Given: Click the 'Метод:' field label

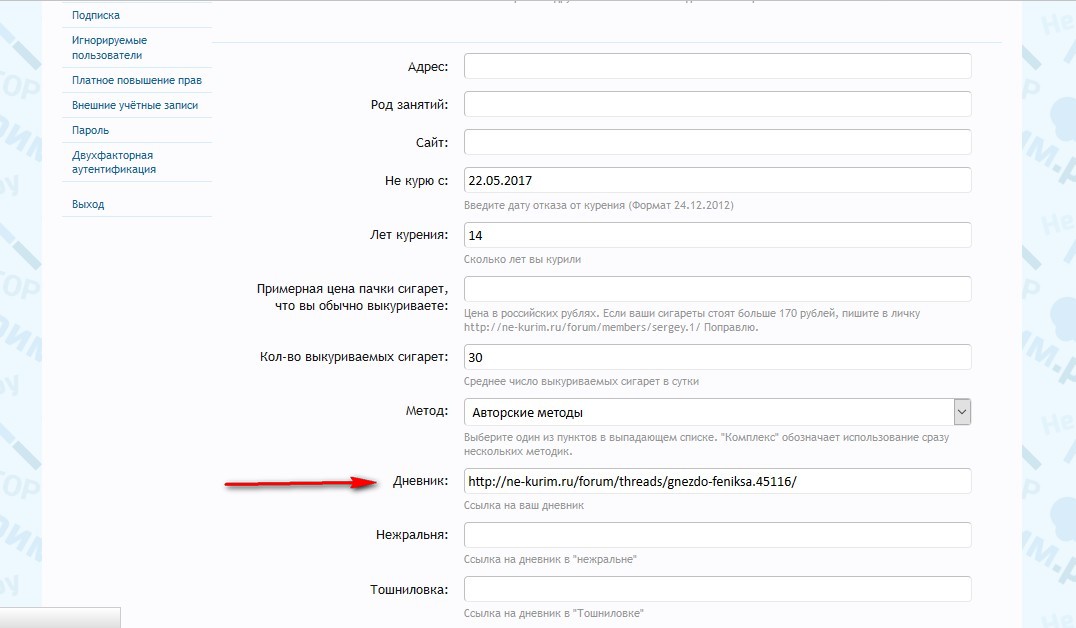Looking at the screenshot, I should click(427, 411).
